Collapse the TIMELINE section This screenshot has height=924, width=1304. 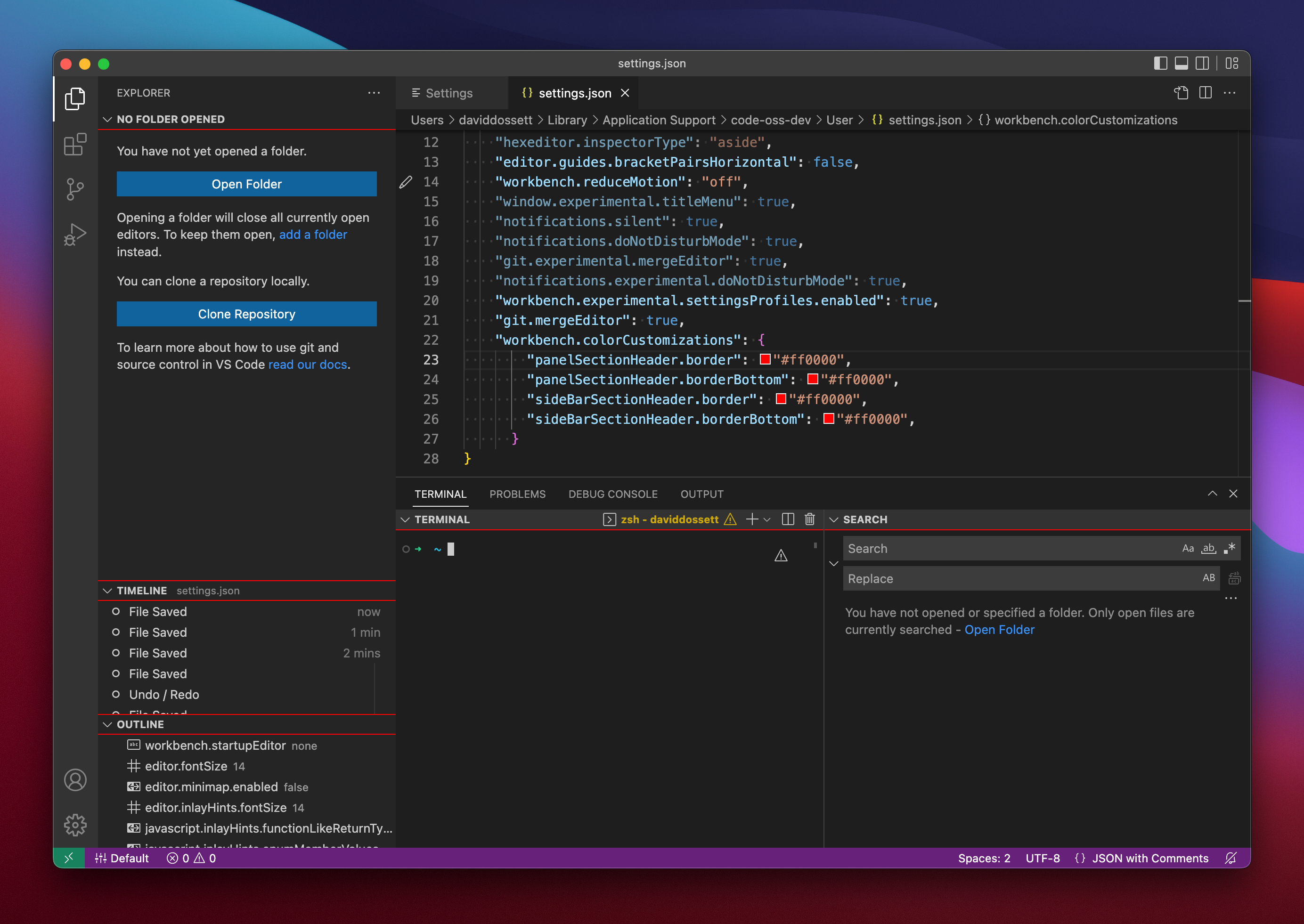[x=107, y=591]
